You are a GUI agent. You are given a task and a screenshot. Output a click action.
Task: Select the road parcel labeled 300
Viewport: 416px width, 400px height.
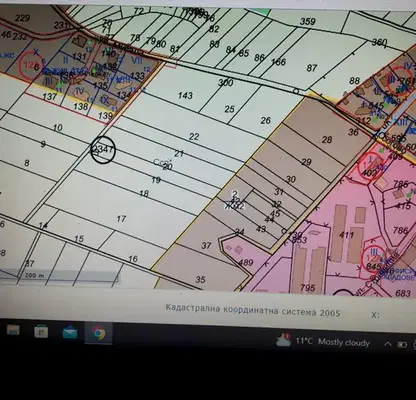(226, 82)
